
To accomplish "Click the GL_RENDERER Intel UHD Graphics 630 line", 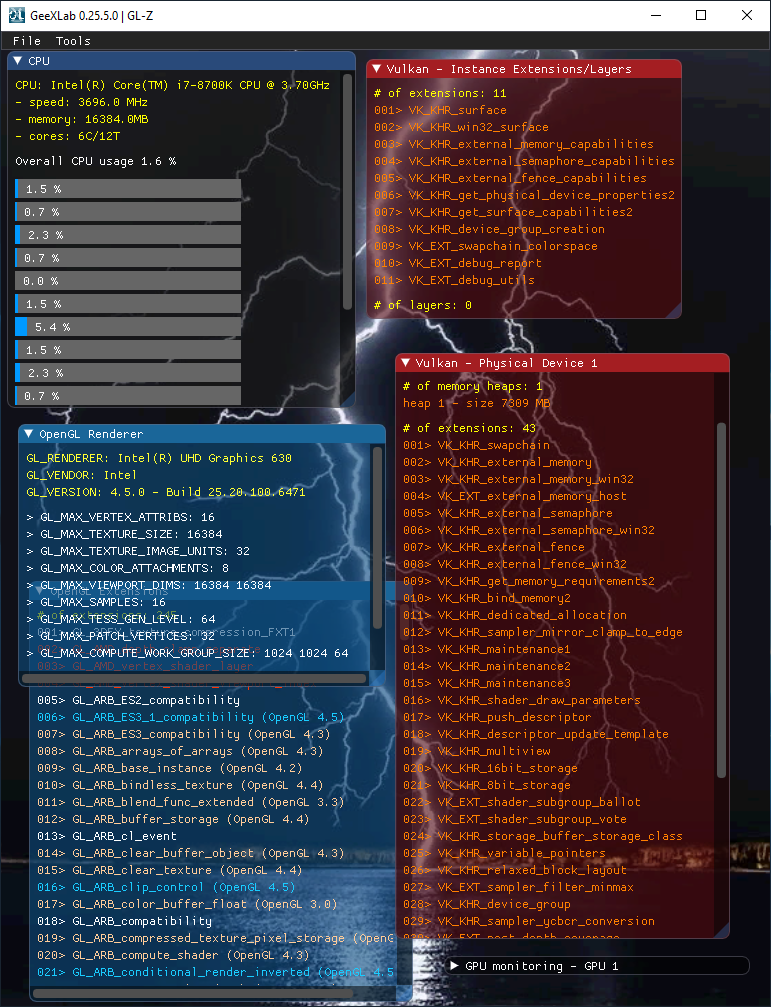I will [x=159, y=458].
